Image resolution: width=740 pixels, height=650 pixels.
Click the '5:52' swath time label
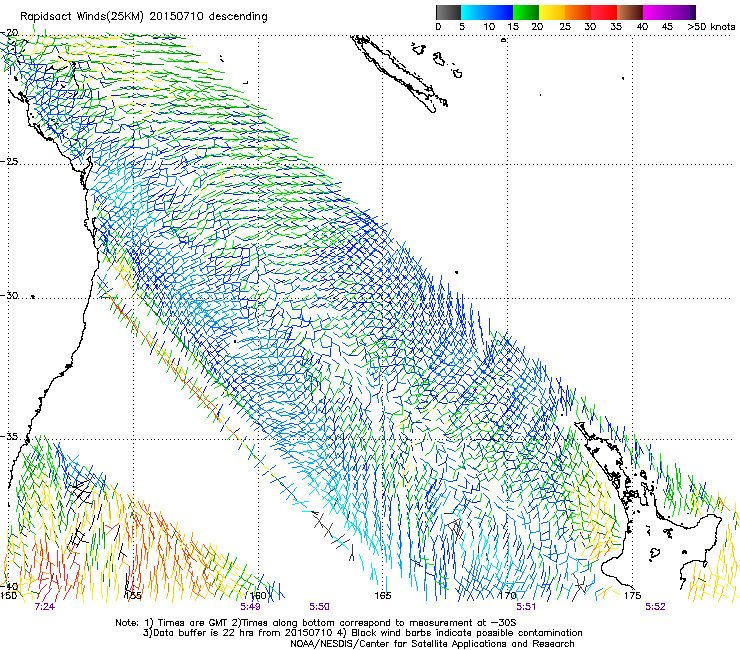point(656,607)
